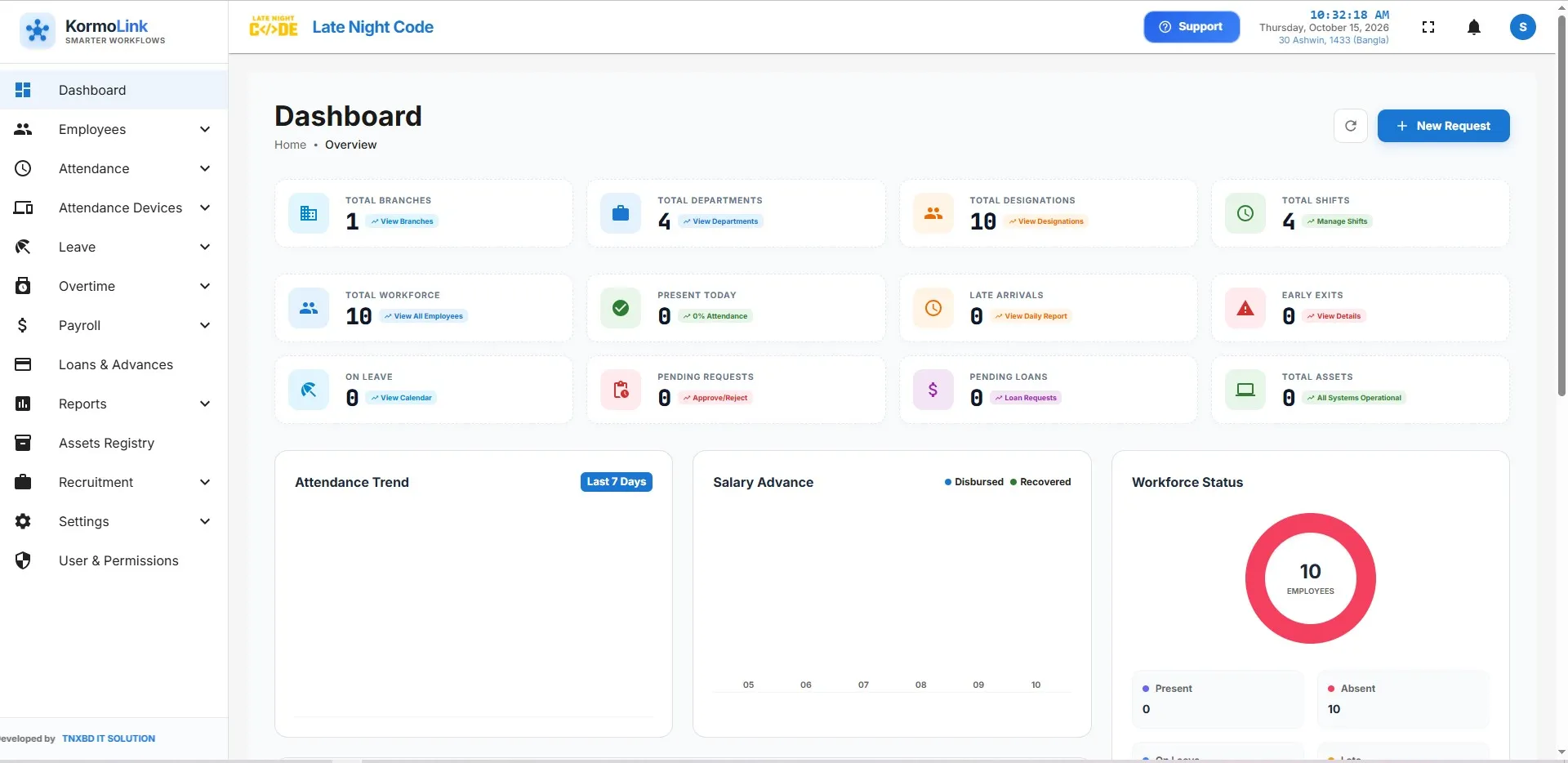The height and width of the screenshot is (763, 1568).
Task: Click the Absent status card
Action: 1403,699
